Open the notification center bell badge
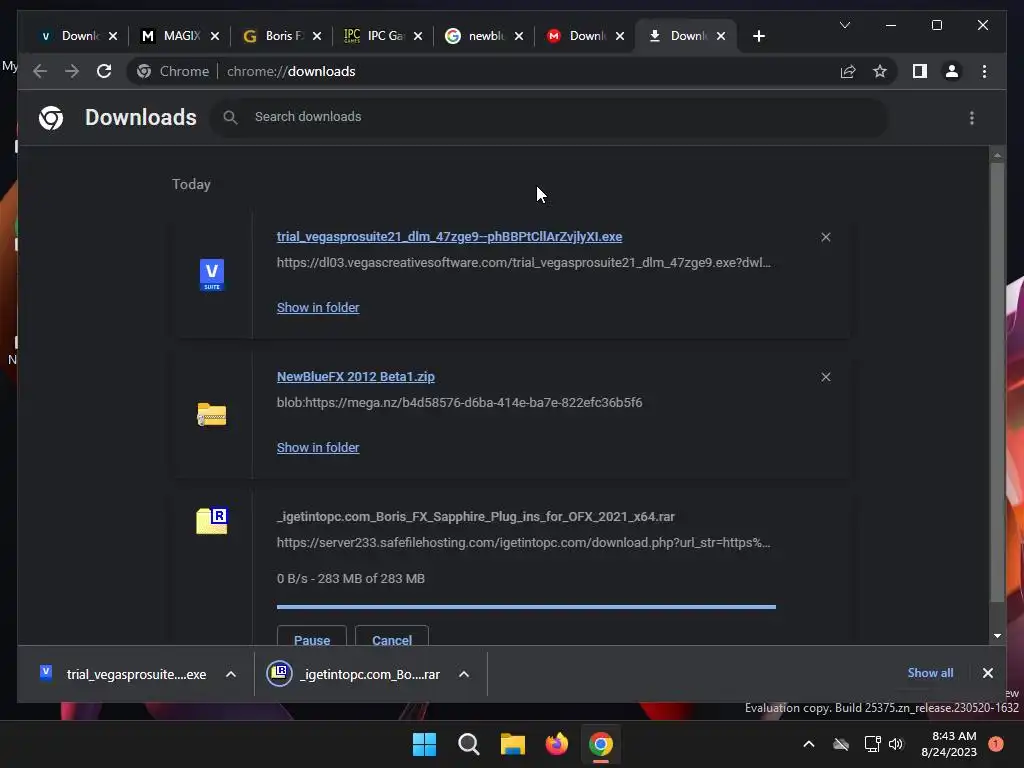 click(995, 744)
